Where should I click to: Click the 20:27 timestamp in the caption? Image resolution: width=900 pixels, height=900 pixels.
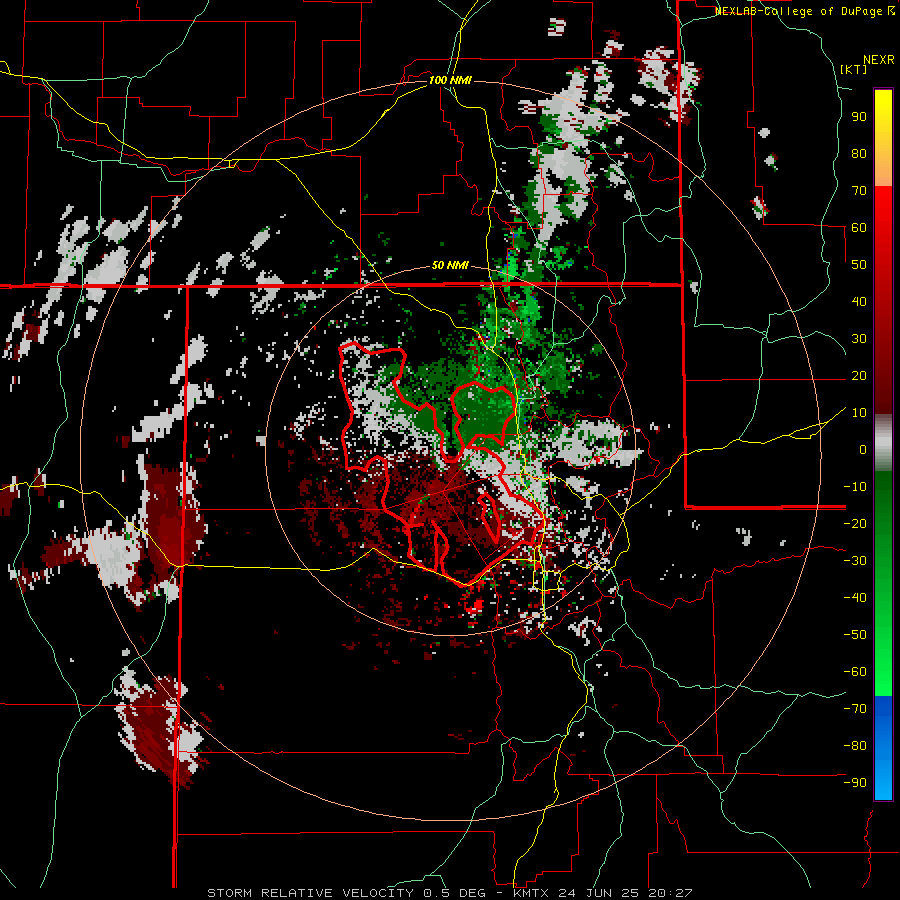pyautogui.click(x=670, y=893)
